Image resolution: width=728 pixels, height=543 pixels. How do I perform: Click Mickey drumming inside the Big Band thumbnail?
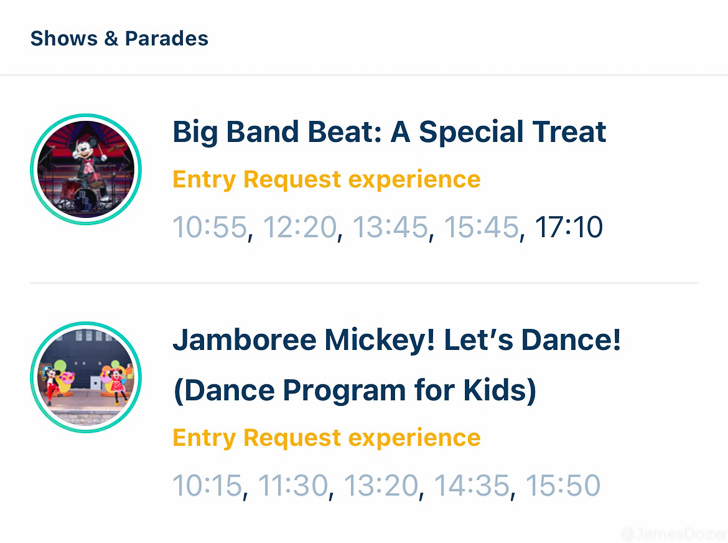(88, 162)
